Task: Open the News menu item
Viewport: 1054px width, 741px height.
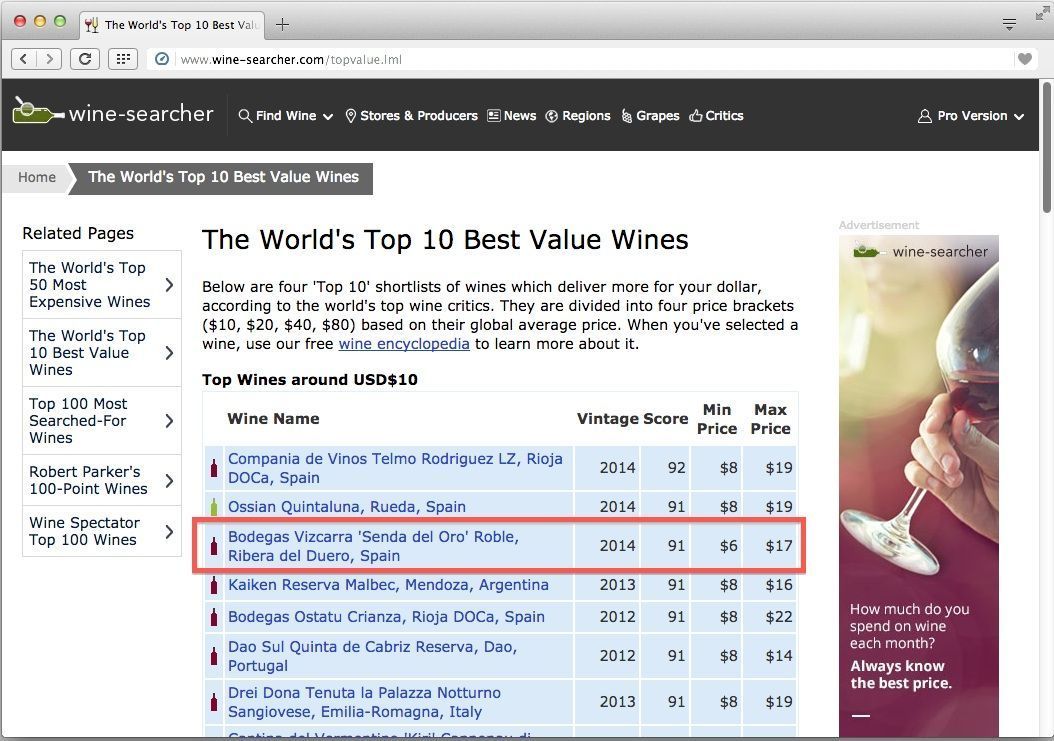Action: (x=519, y=116)
